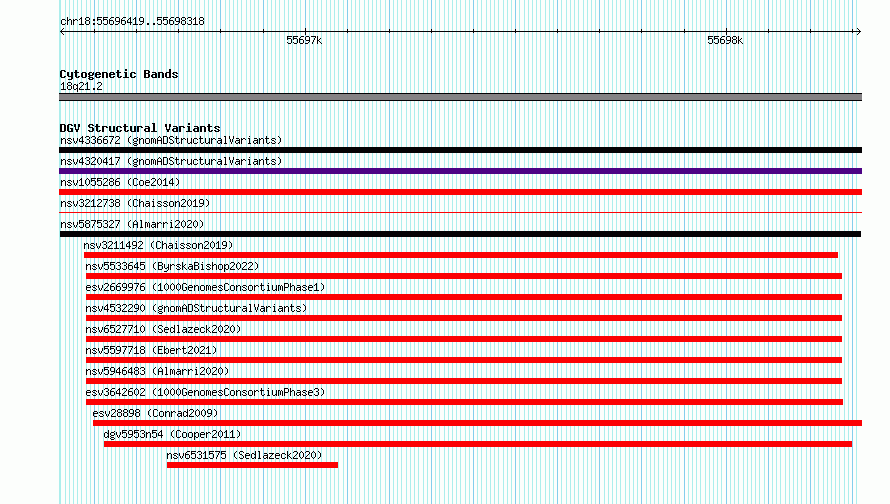Click the short red bar under nsv6531575

[x=253, y=465]
